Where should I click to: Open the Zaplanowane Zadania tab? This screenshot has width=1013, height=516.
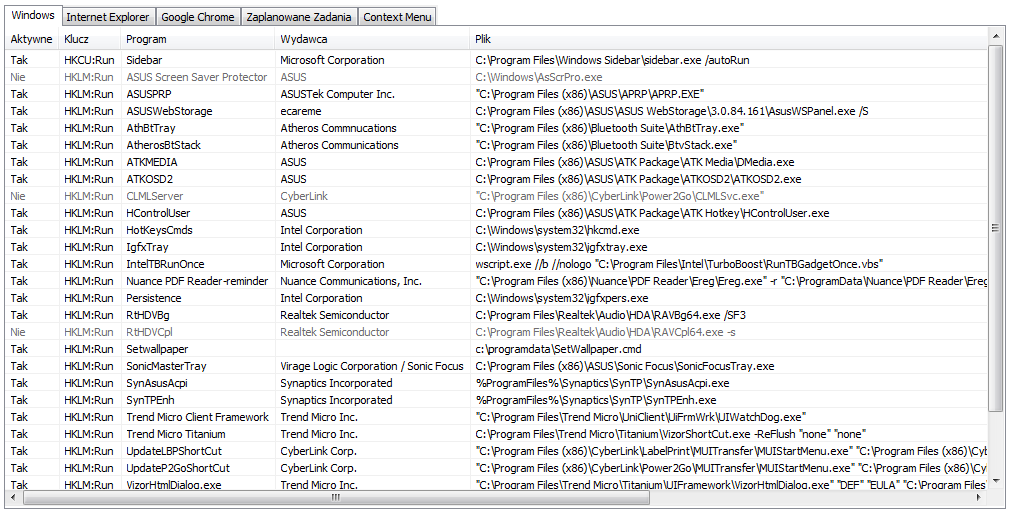pyautogui.click(x=299, y=17)
